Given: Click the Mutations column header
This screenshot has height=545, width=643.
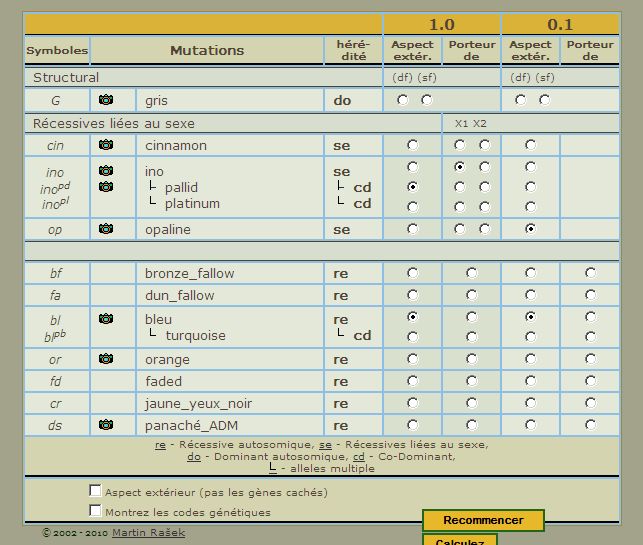Looking at the screenshot, I should pos(207,50).
